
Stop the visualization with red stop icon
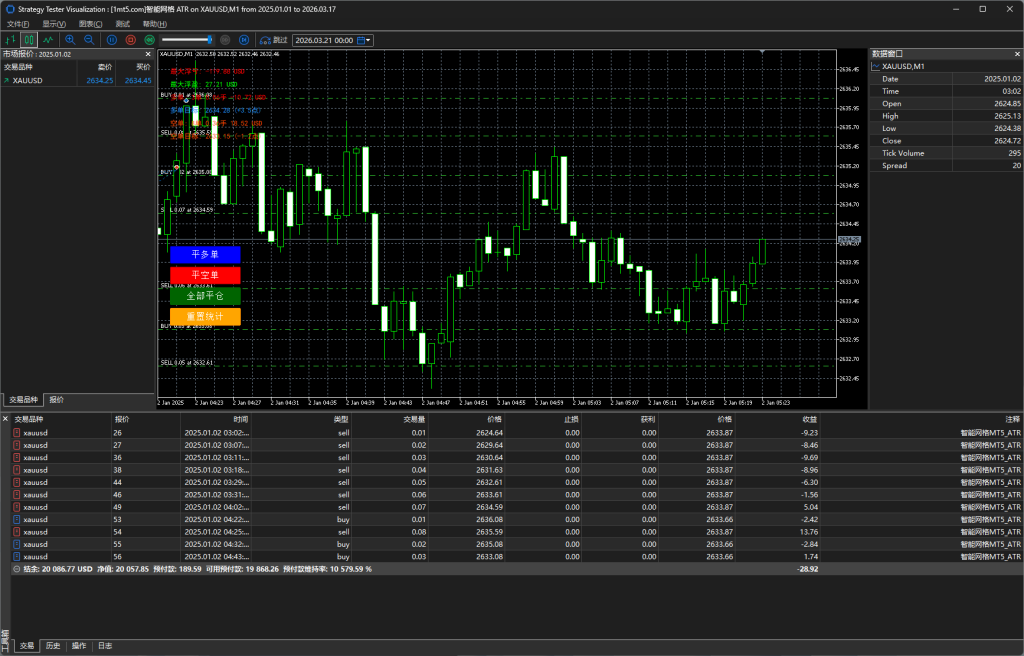(130, 40)
